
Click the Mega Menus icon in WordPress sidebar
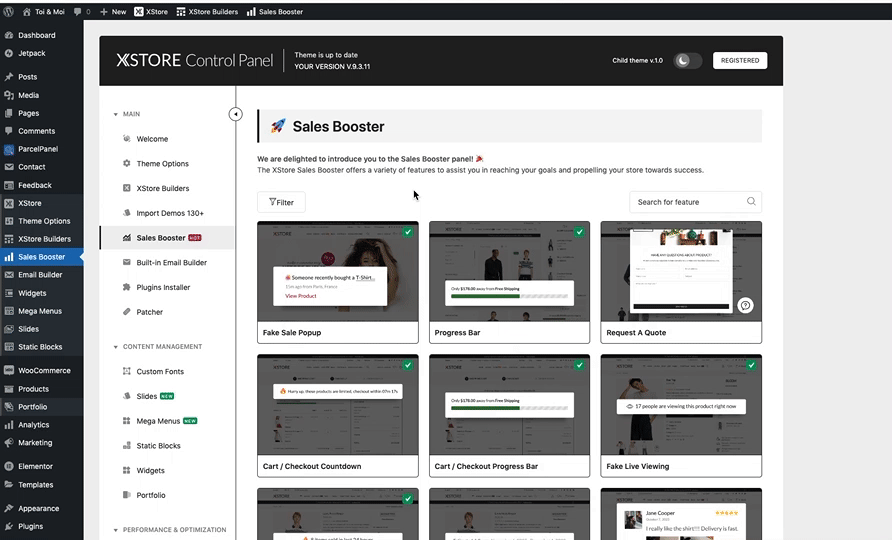(x=9, y=311)
